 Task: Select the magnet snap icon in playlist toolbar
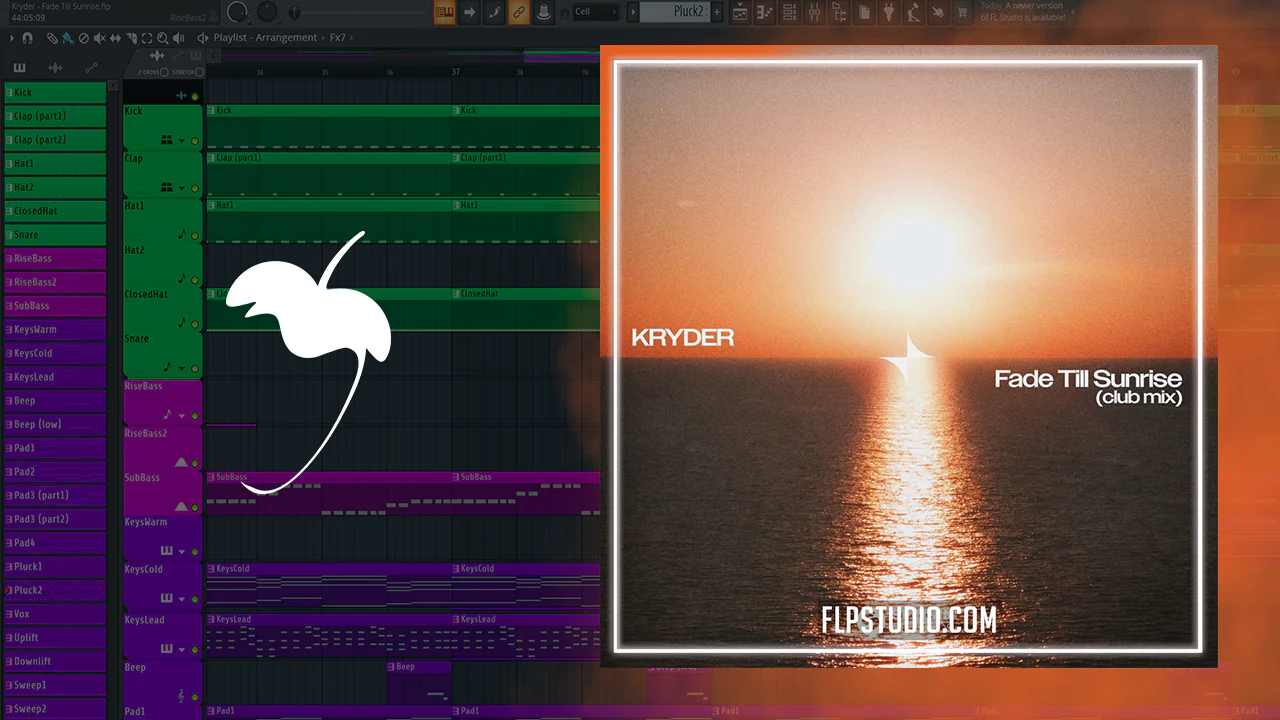point(27,38)
